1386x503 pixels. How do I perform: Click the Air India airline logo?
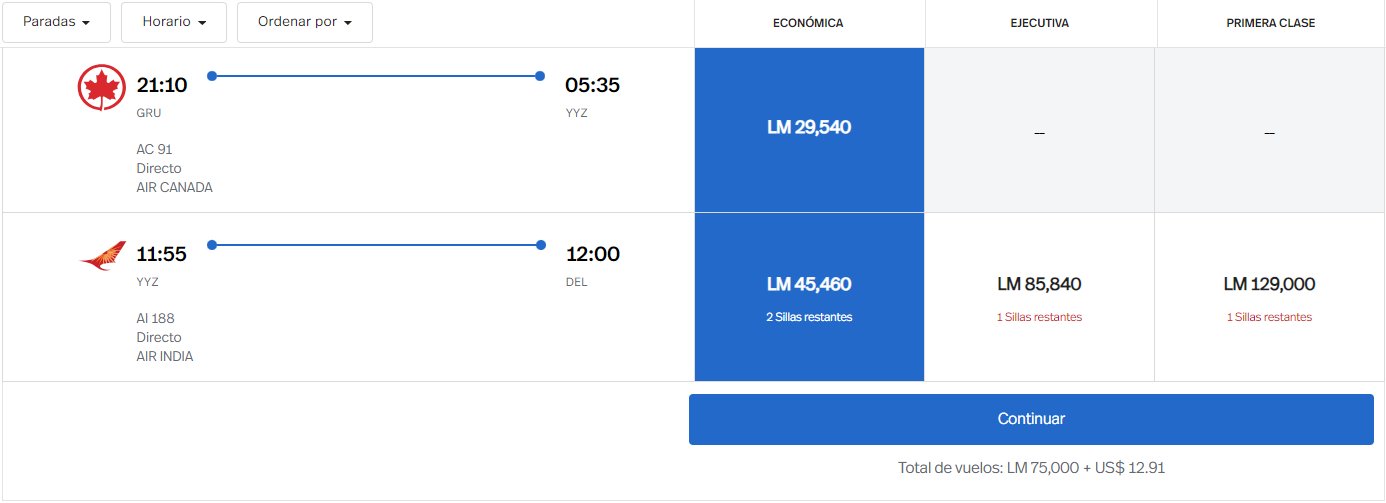coord(102,256)
